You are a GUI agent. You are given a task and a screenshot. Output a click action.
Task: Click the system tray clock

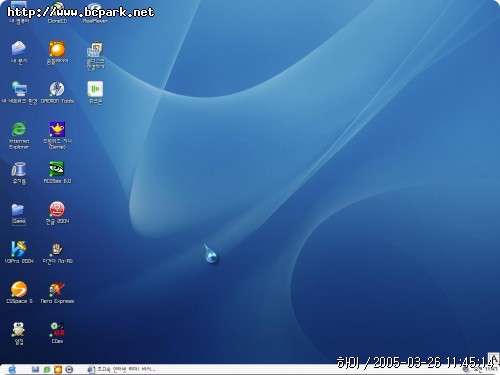click(x=486, y=369)
